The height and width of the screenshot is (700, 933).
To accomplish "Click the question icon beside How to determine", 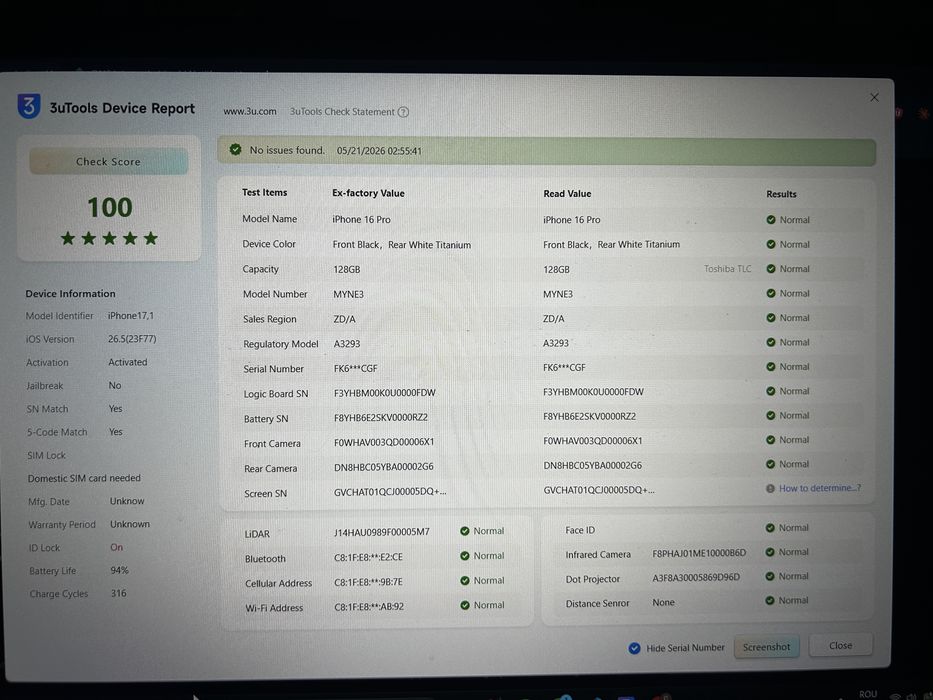I will point(770,489).
